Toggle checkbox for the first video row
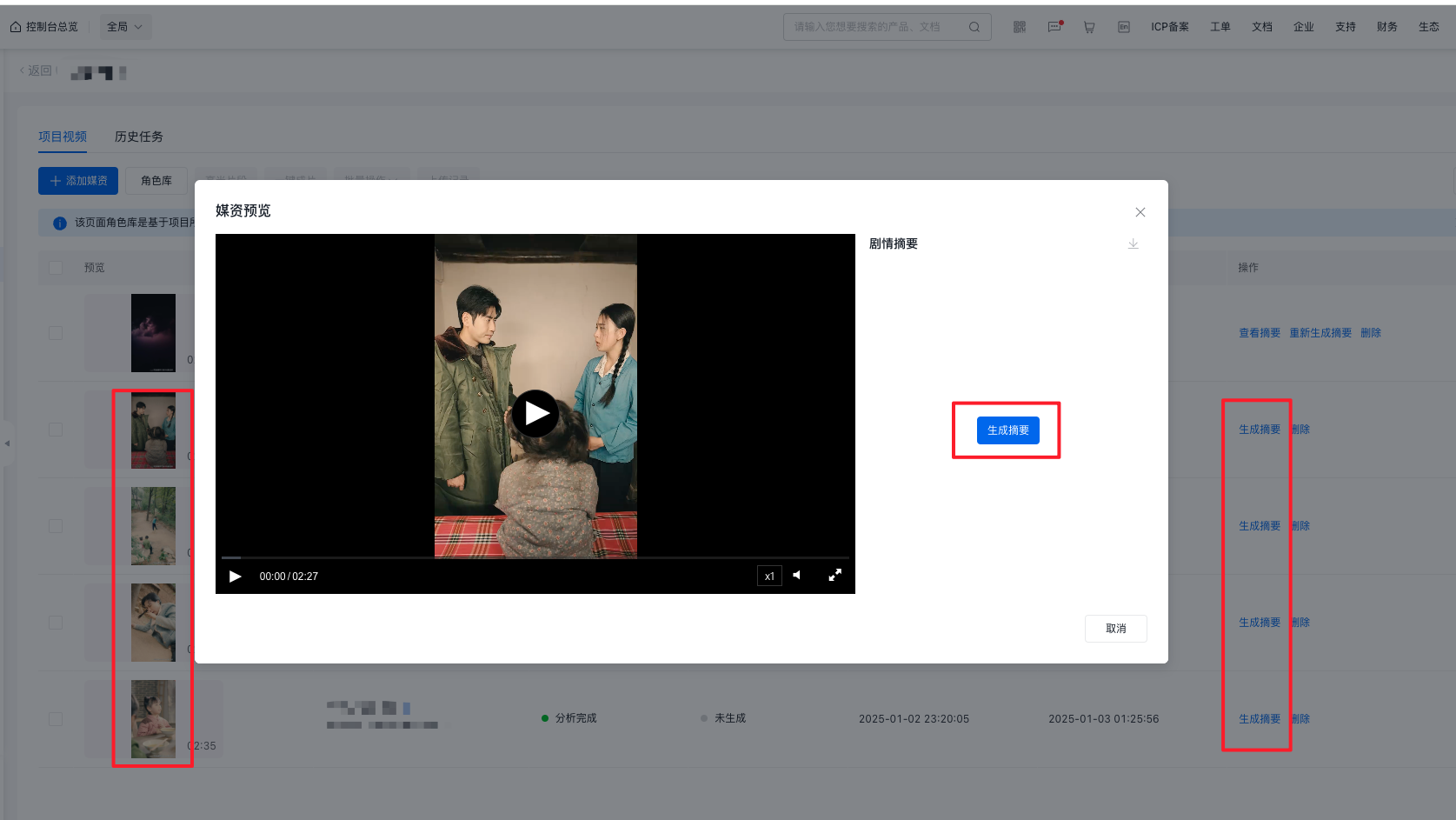This screenshot has height=820, width=1456. (x=56, y=333)
